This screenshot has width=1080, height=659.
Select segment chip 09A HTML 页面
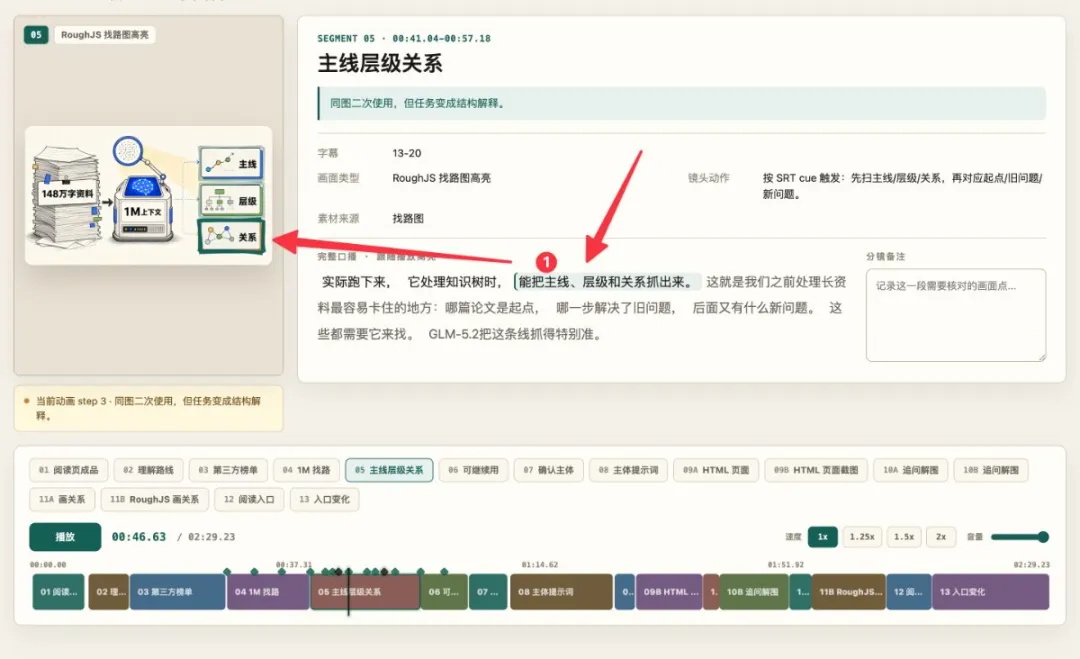[716, 470]
